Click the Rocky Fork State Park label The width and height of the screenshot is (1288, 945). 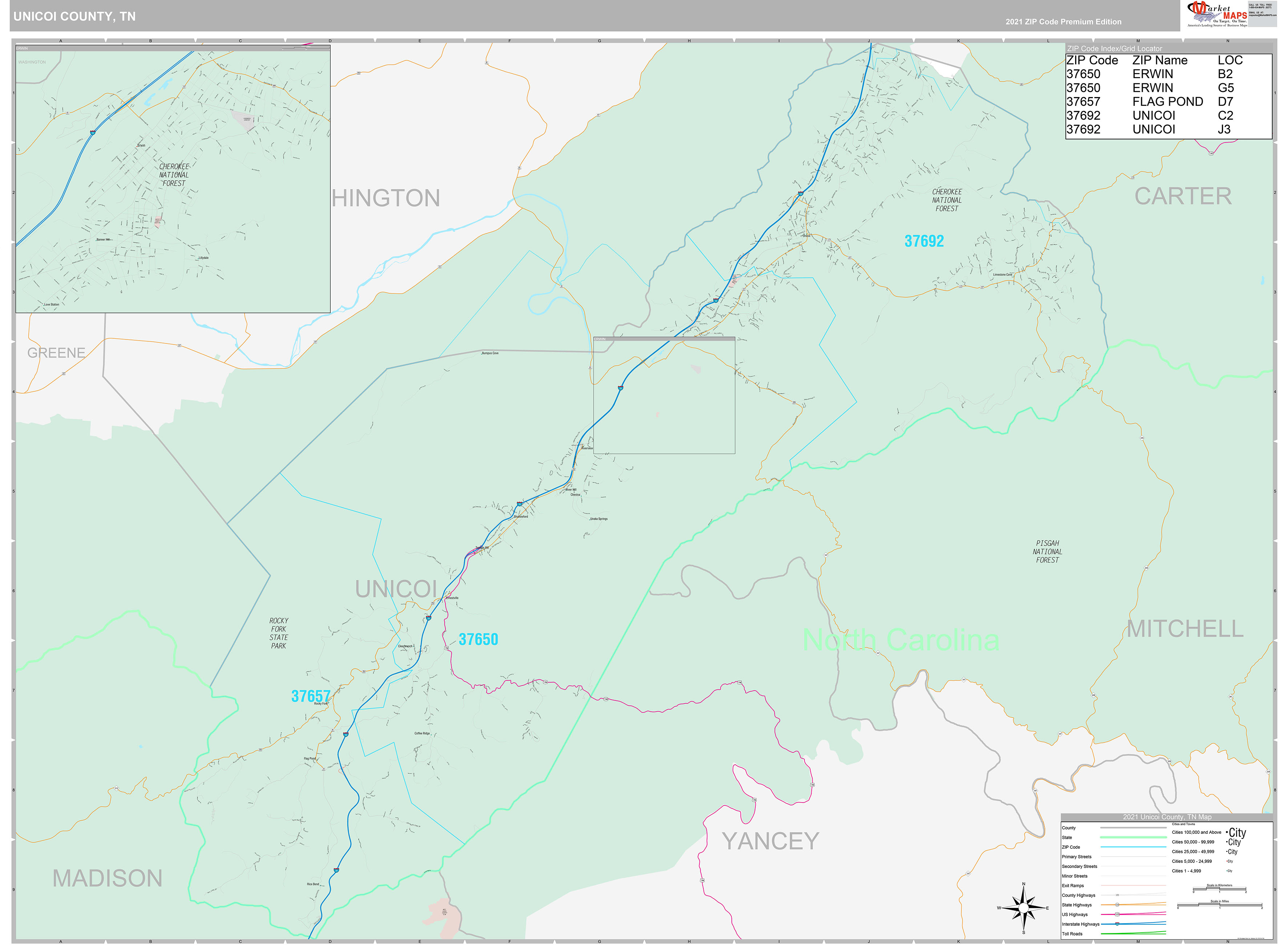pyautogui.click(x=278, y=633)
